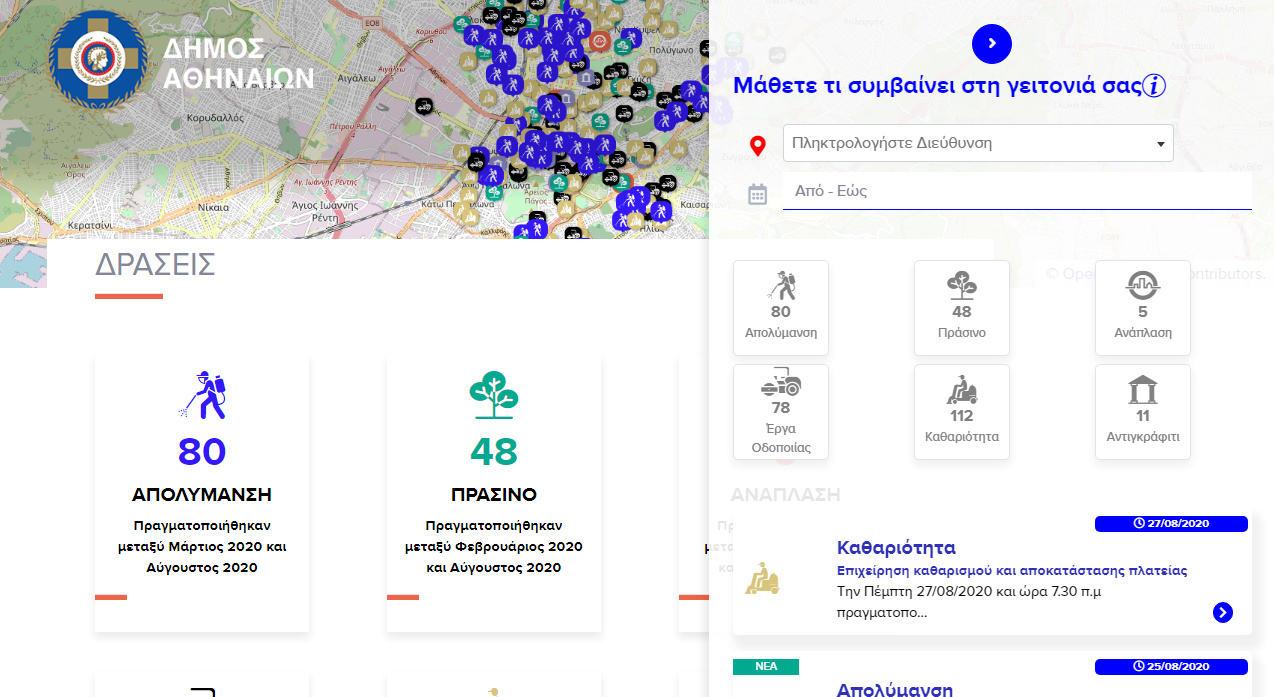Screen dimensions: 1274x697
Task: Click the 27/08/2020 date badge
Action: point(1171,524)
